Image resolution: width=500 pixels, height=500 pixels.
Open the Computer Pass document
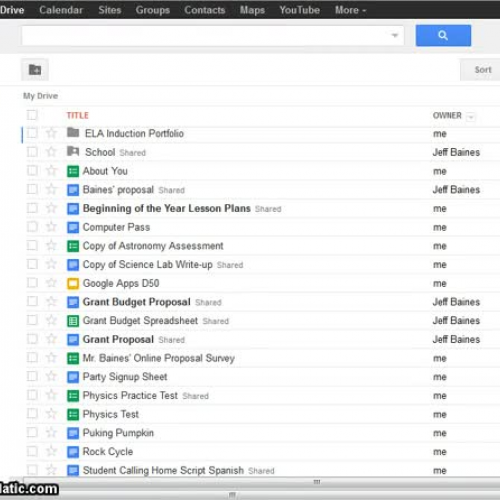pos(116,227)
